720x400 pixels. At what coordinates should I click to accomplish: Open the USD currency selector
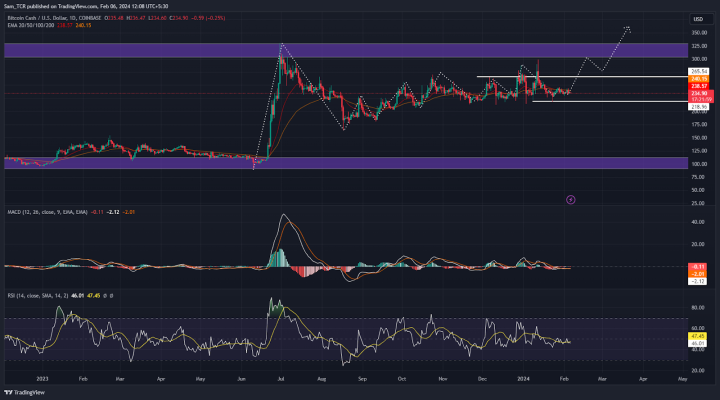(x=696, y=19)
